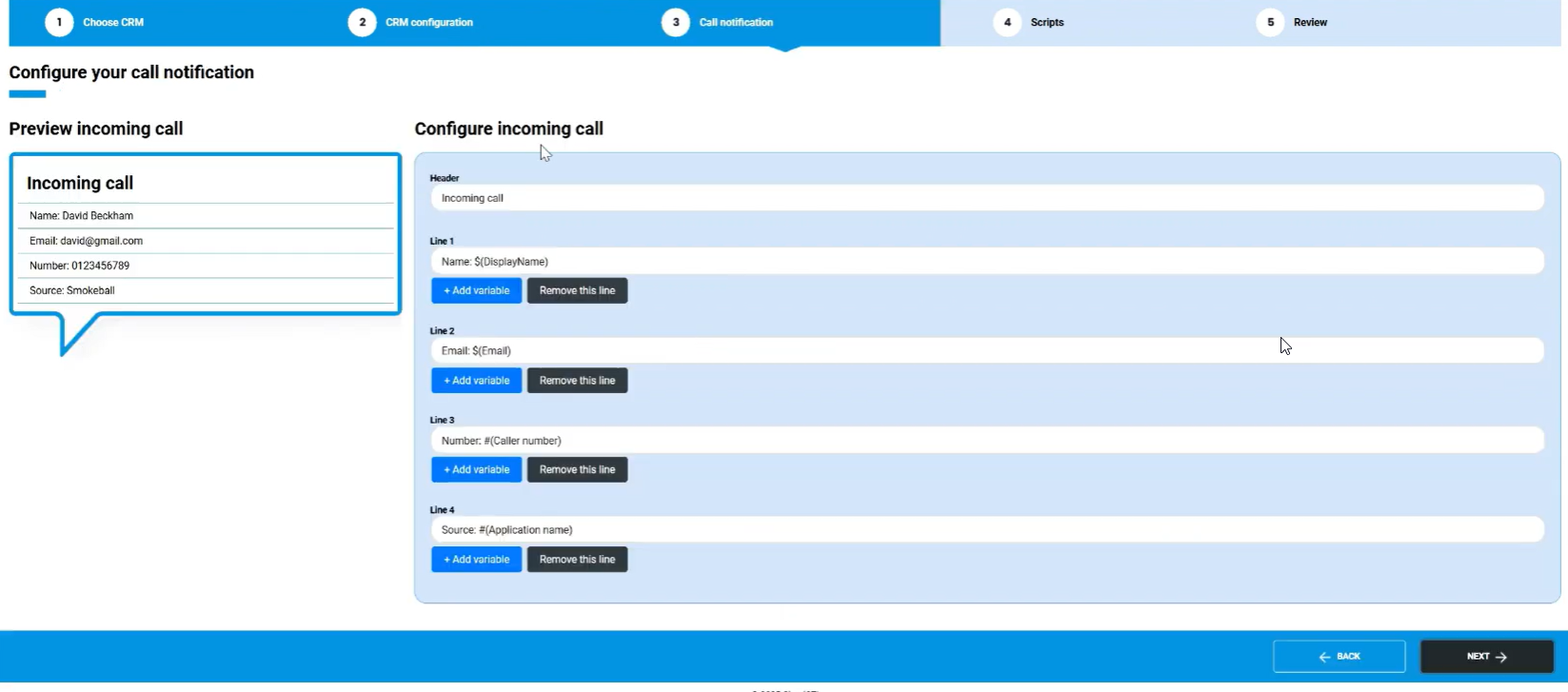Click step 5 circle for Review
Image resolution: width=1568 pixels, height=692 pixels.
[1270, 22]
